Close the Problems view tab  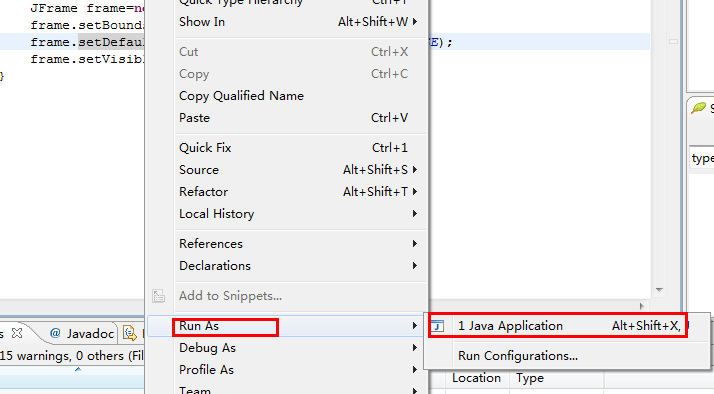[x=17, y=333]
